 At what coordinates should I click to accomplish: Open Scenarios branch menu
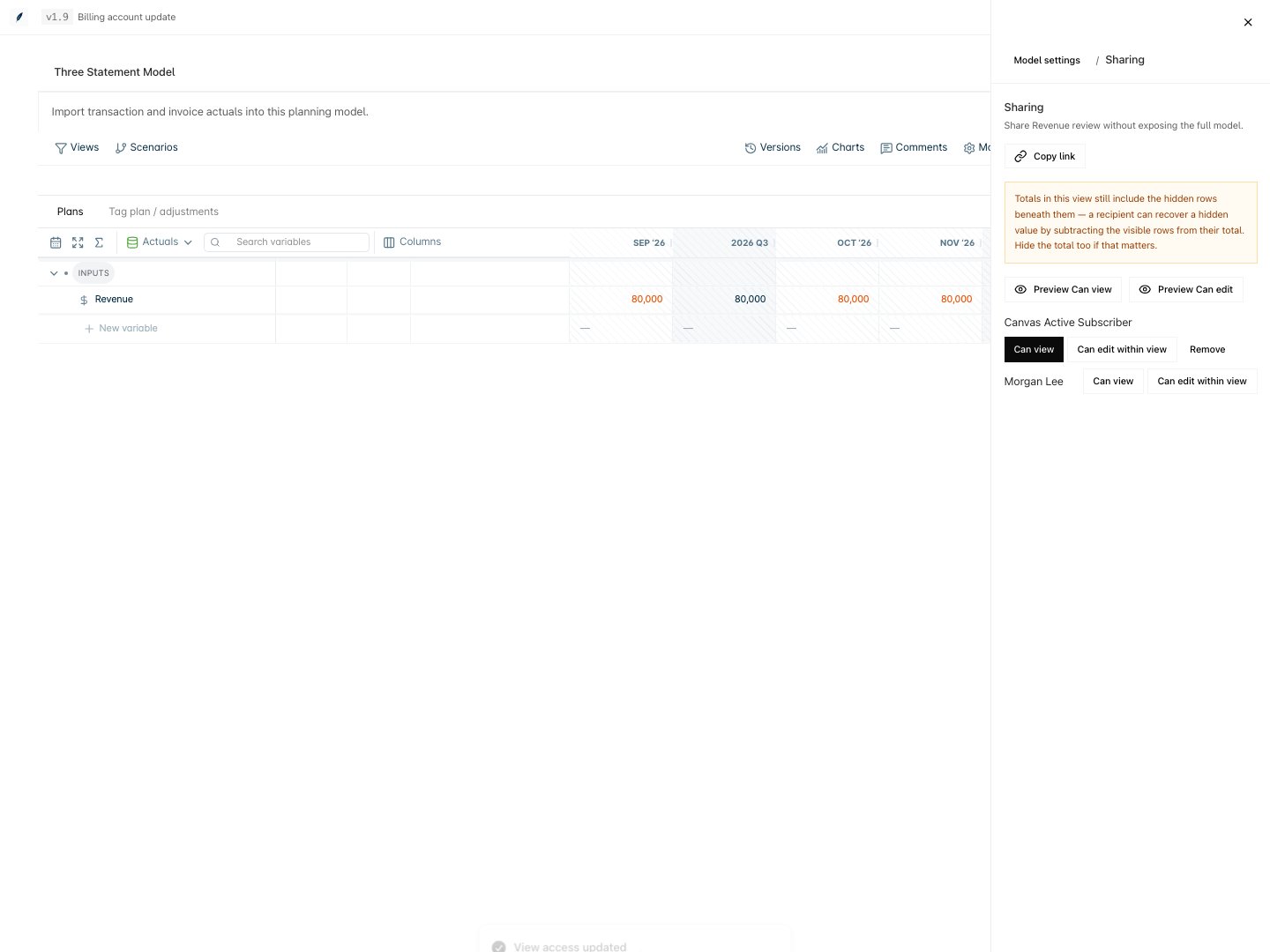146,147
